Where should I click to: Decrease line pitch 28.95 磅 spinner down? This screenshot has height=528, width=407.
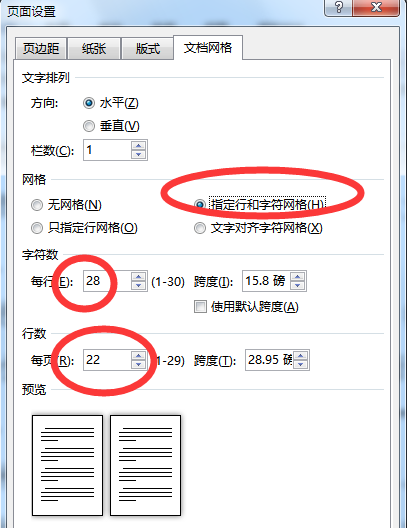coord(301,365)
